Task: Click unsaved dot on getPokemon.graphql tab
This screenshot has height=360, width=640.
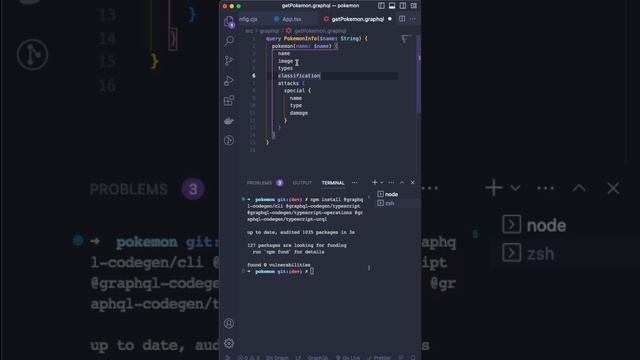Action: 390,19
